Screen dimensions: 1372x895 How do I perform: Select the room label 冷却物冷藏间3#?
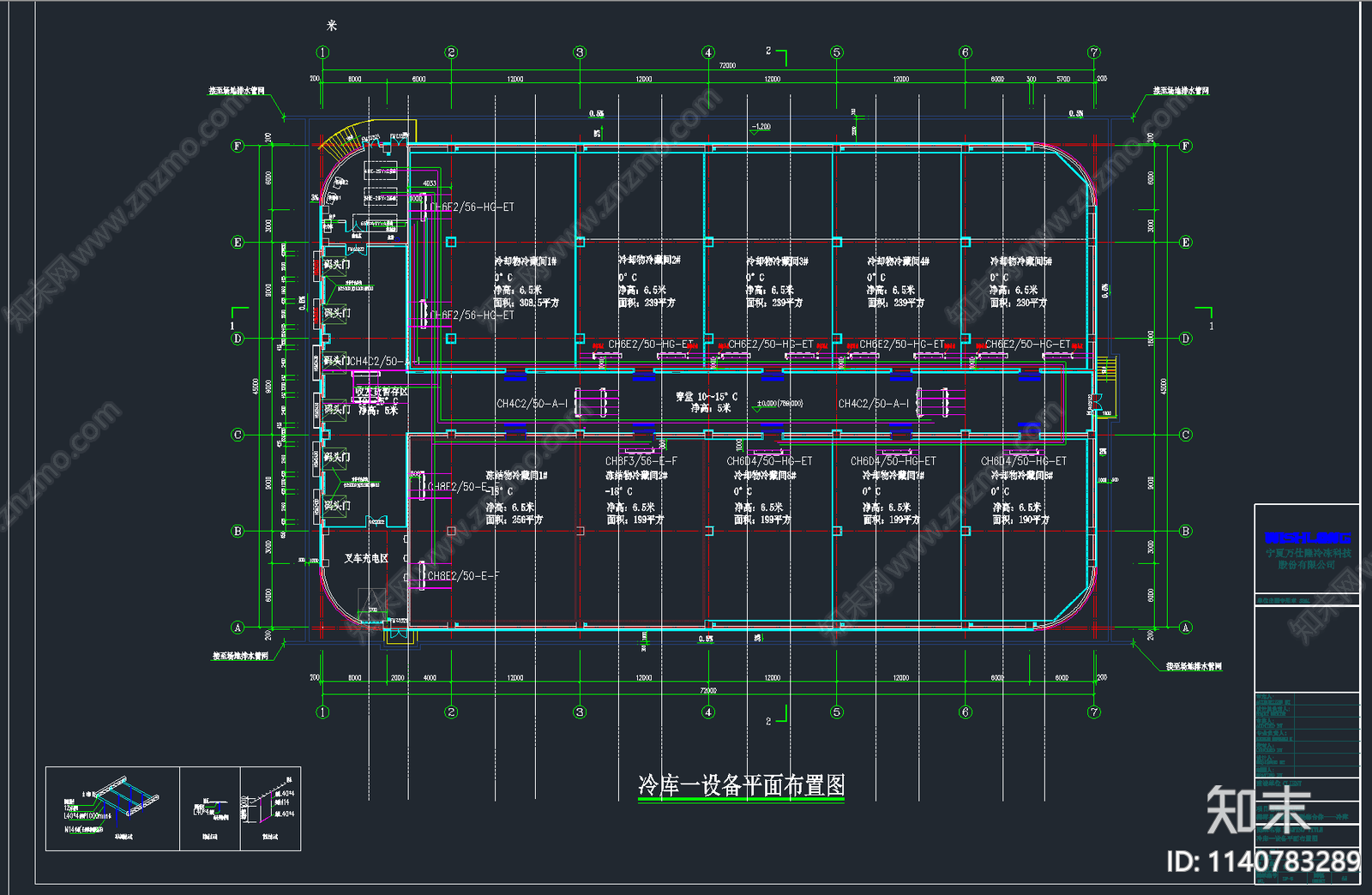coord(777,261)
